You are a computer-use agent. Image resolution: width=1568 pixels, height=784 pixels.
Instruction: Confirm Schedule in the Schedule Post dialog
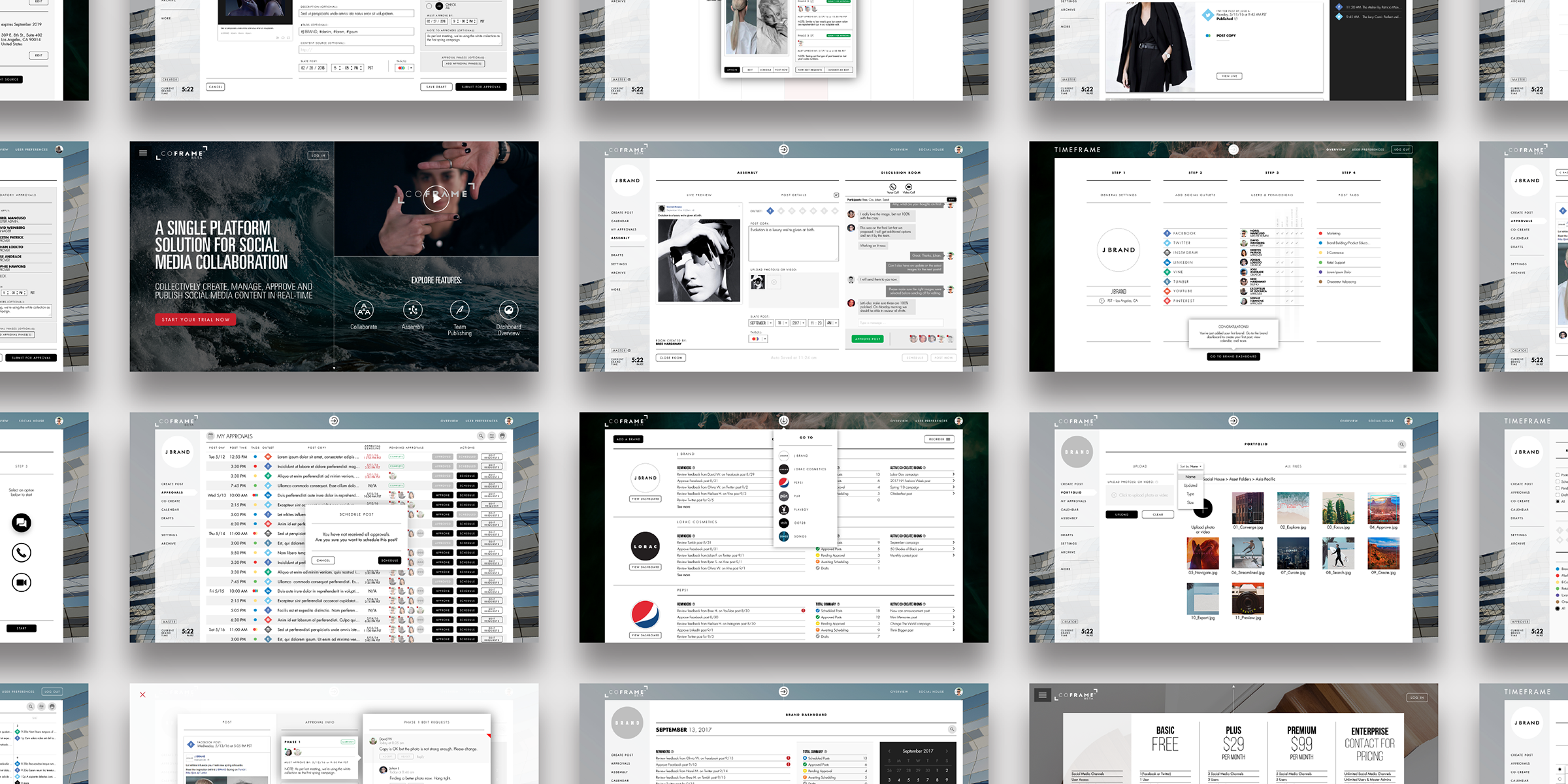coord(389,561)
